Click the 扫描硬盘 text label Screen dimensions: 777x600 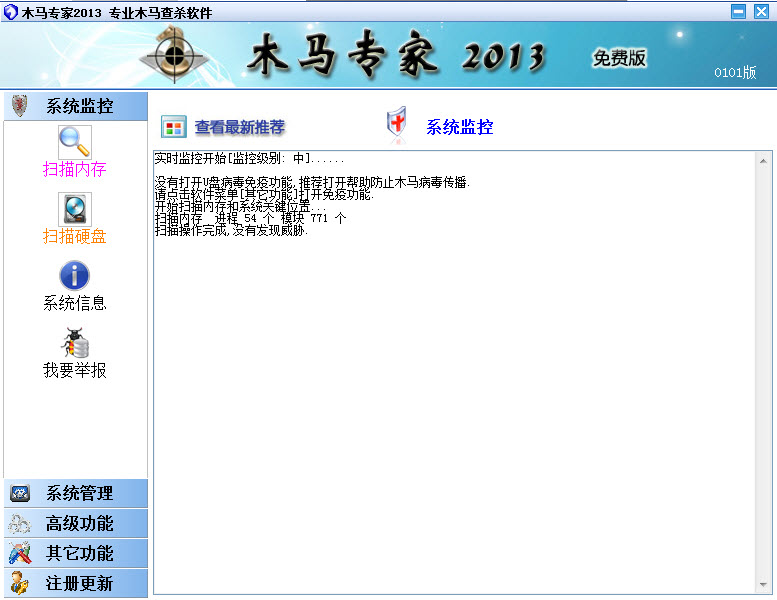pos(75,236)
